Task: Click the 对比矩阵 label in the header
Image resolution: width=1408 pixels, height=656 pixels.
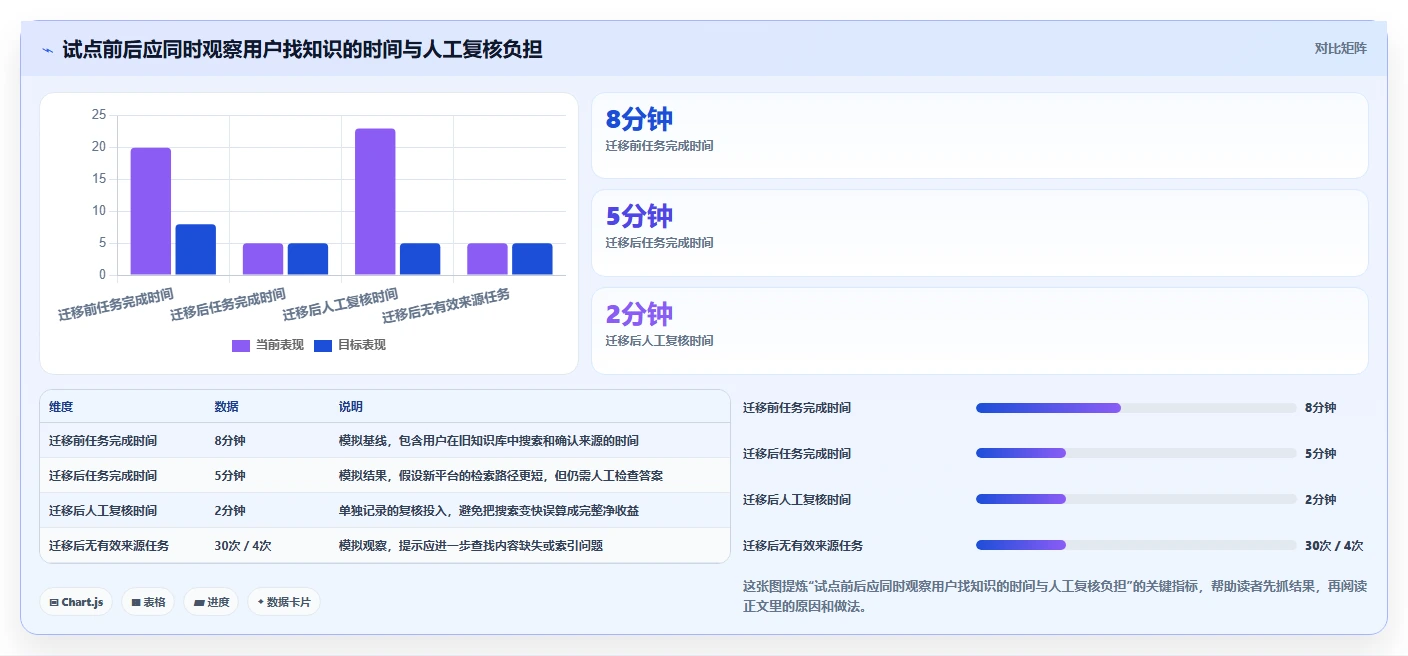Action: click(1340, 48)
